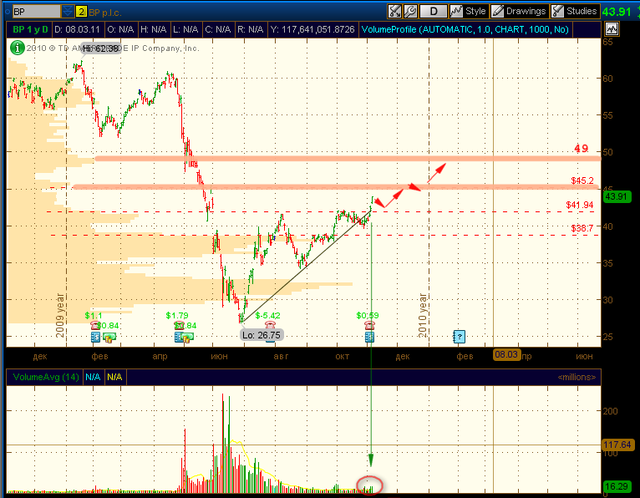Screen dimensions: 640x498
Task: Click the '$38.7' level label
Action: [x=582, y=228]
